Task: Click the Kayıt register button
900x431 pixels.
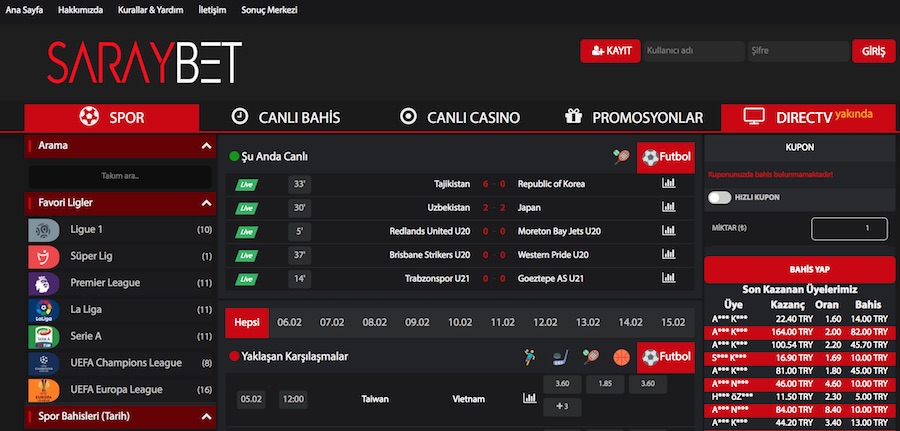Action: tap(611, 51)
